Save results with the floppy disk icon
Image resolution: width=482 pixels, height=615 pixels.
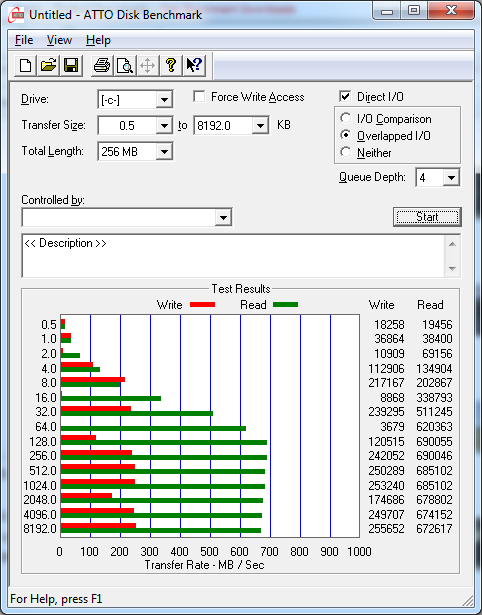(71, 65)
